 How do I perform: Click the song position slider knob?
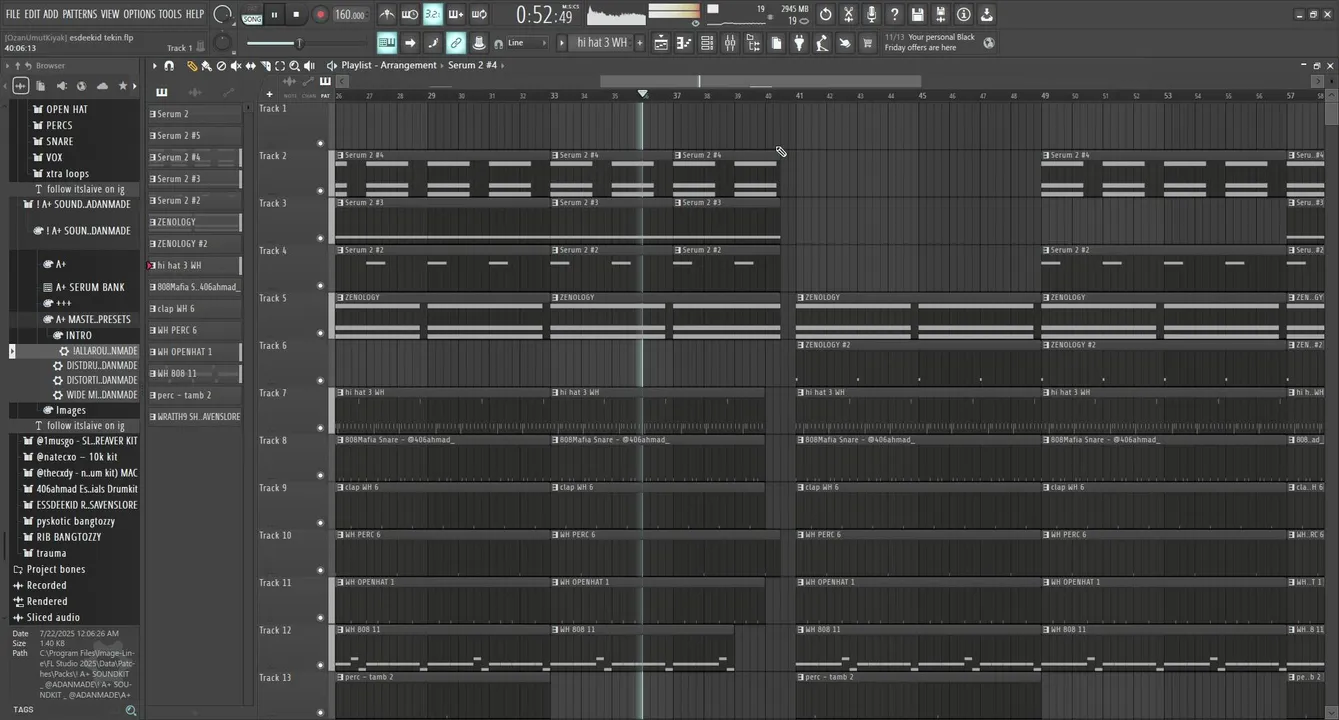click(x=298, y=43)
